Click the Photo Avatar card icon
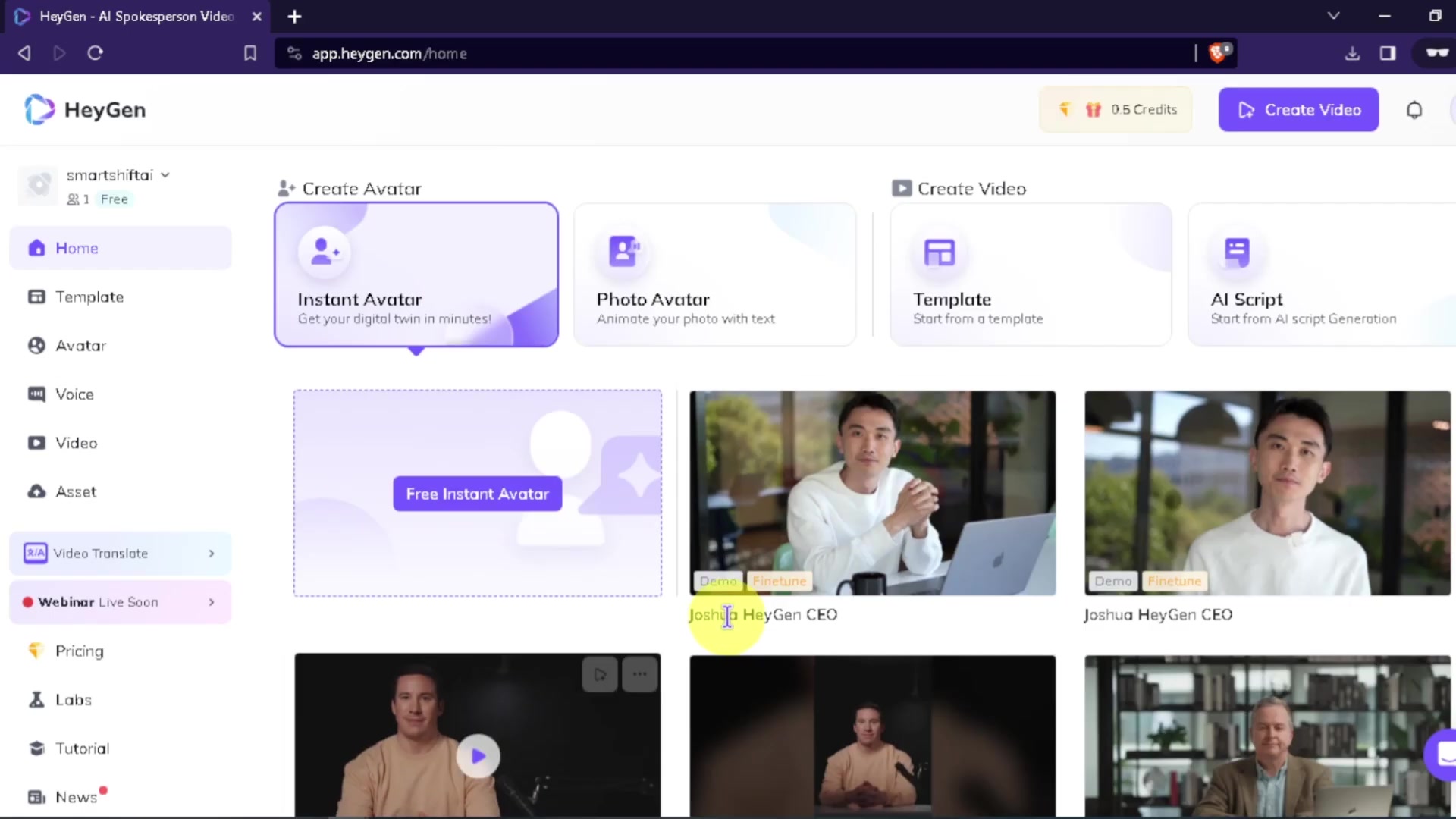The width and height of the screenshot is (1456, 819). [x=623, y=251]
